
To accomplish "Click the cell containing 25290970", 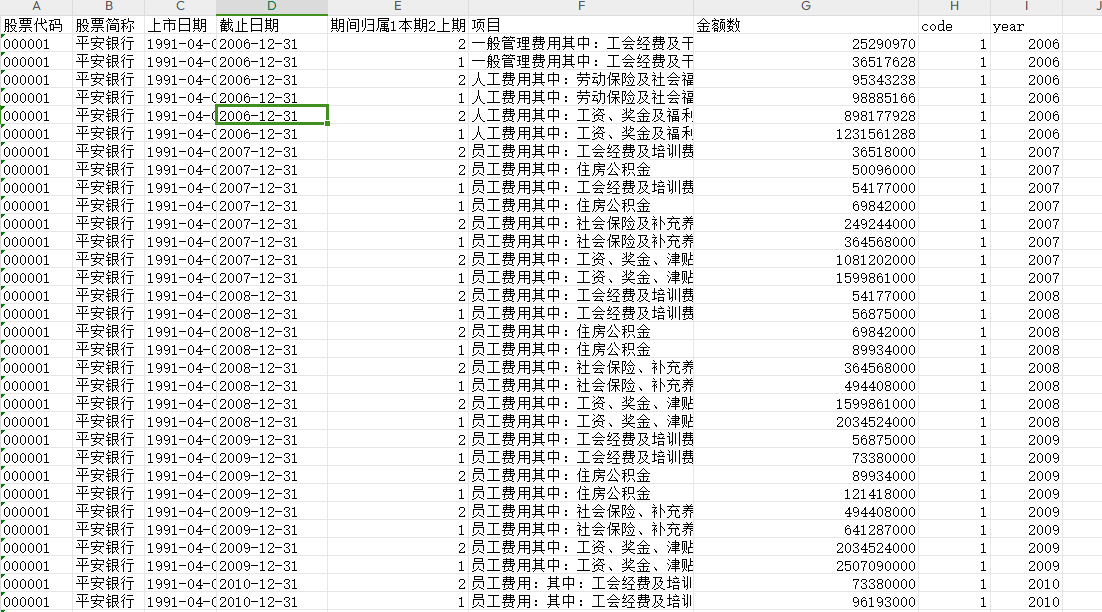I will pyautogui.click(x=805, y=44).
